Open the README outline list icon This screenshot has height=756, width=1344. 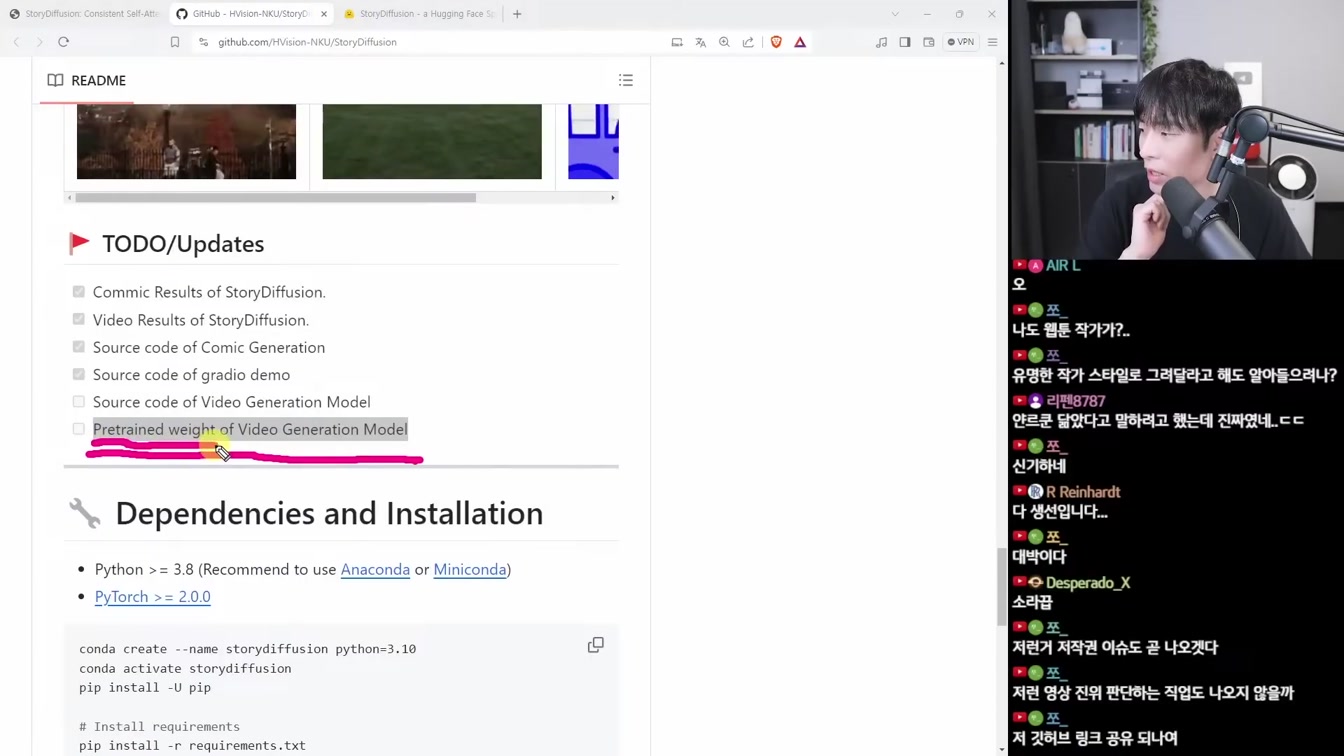(x=626, y=80)
